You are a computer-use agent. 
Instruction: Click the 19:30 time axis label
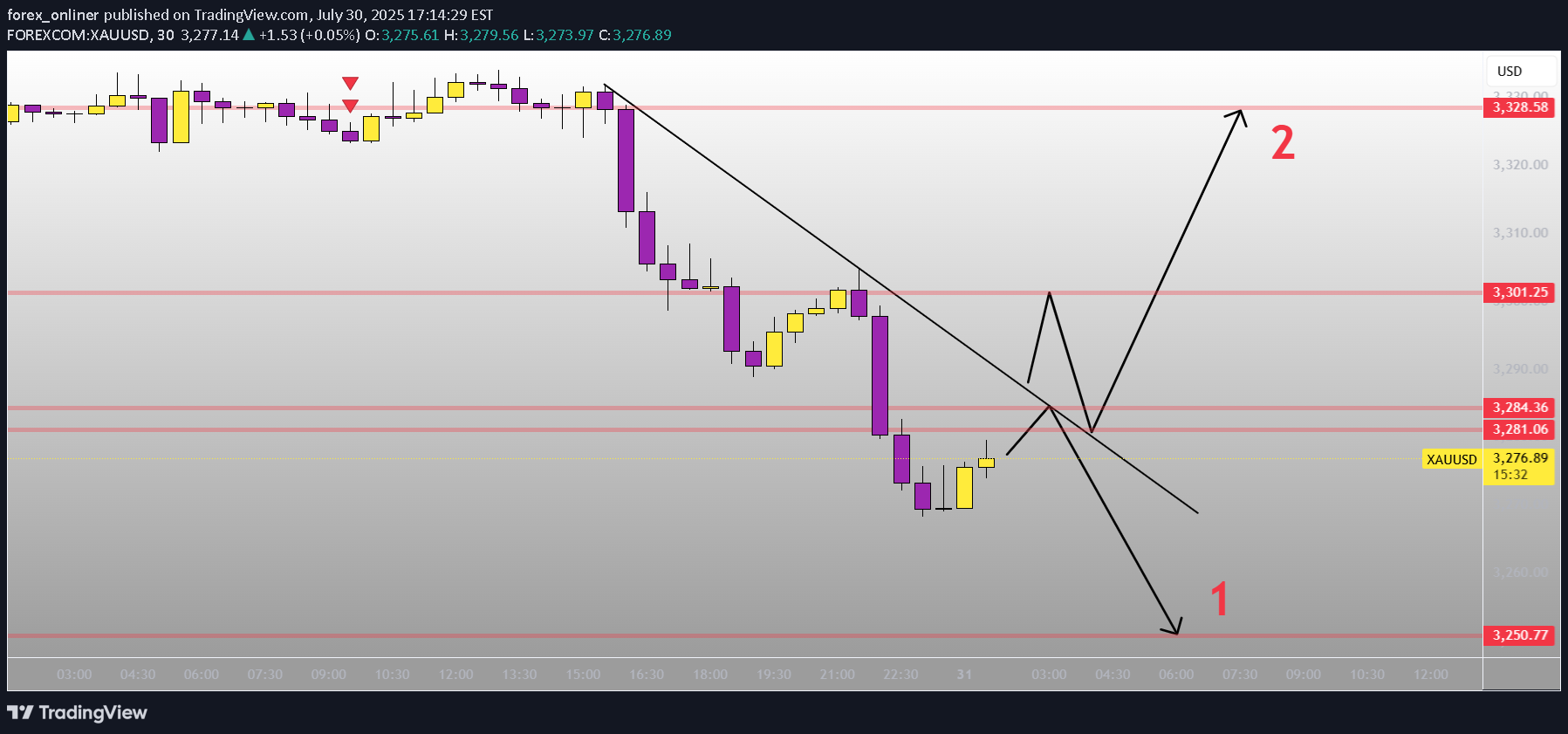[774, 675]
